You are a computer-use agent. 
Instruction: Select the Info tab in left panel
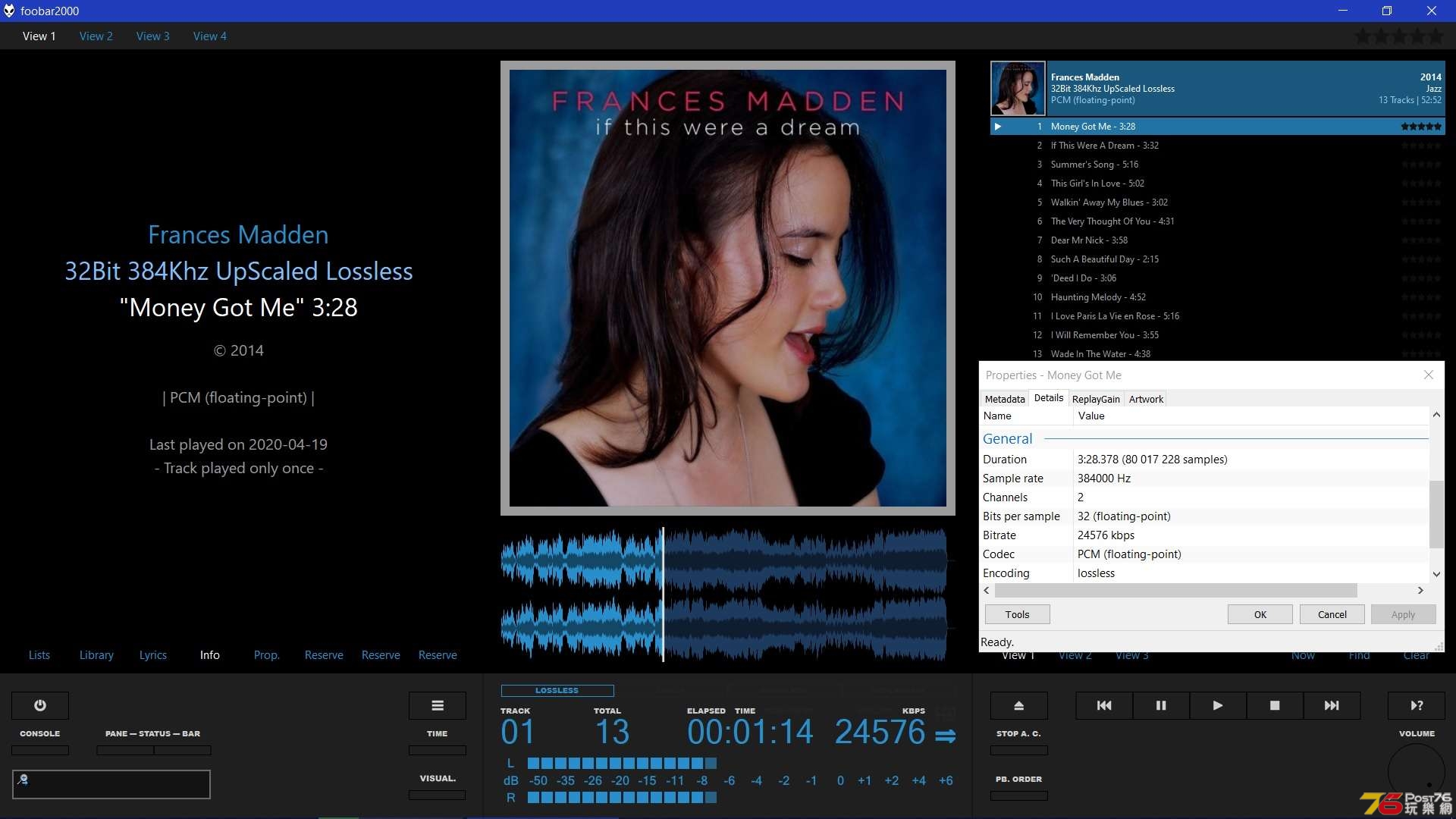point(210,655)
